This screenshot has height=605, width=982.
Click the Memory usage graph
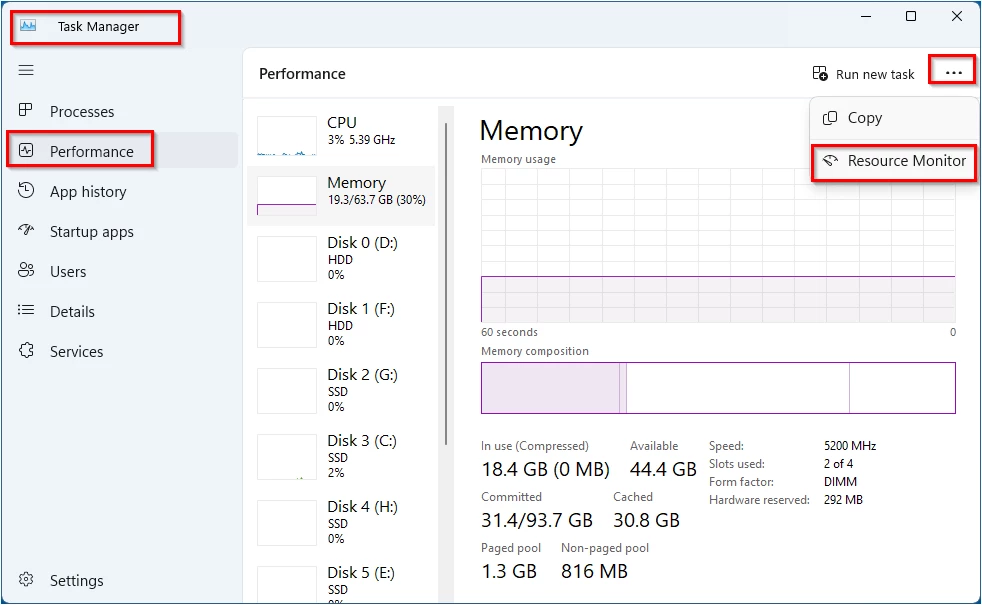(718, 245)
